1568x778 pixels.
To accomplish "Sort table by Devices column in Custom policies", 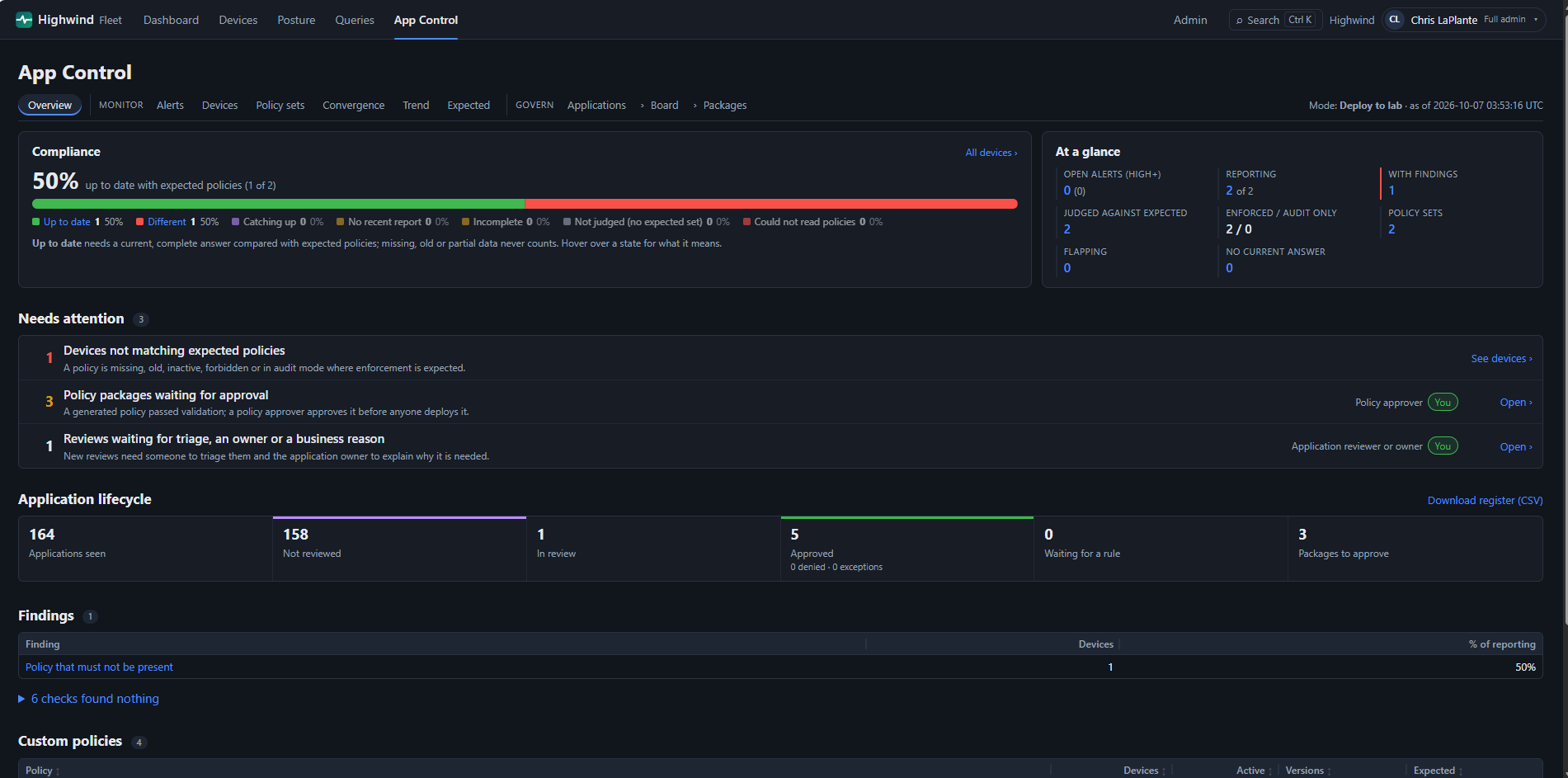I will point(1145,771).
